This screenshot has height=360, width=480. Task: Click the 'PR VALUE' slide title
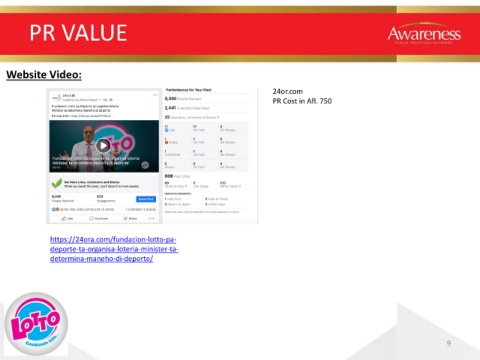tap(78, 33)
